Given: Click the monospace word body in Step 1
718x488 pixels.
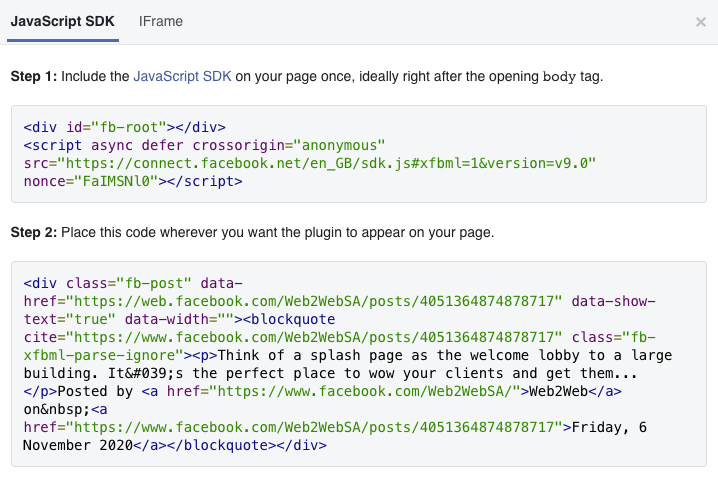Looking at the screenshot, I should tap(559, 76).
